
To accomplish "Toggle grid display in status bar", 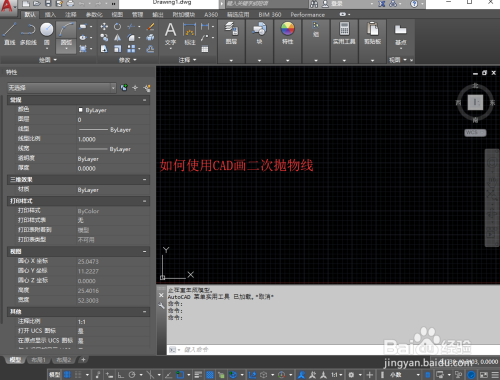I will (x=67, y=375).
